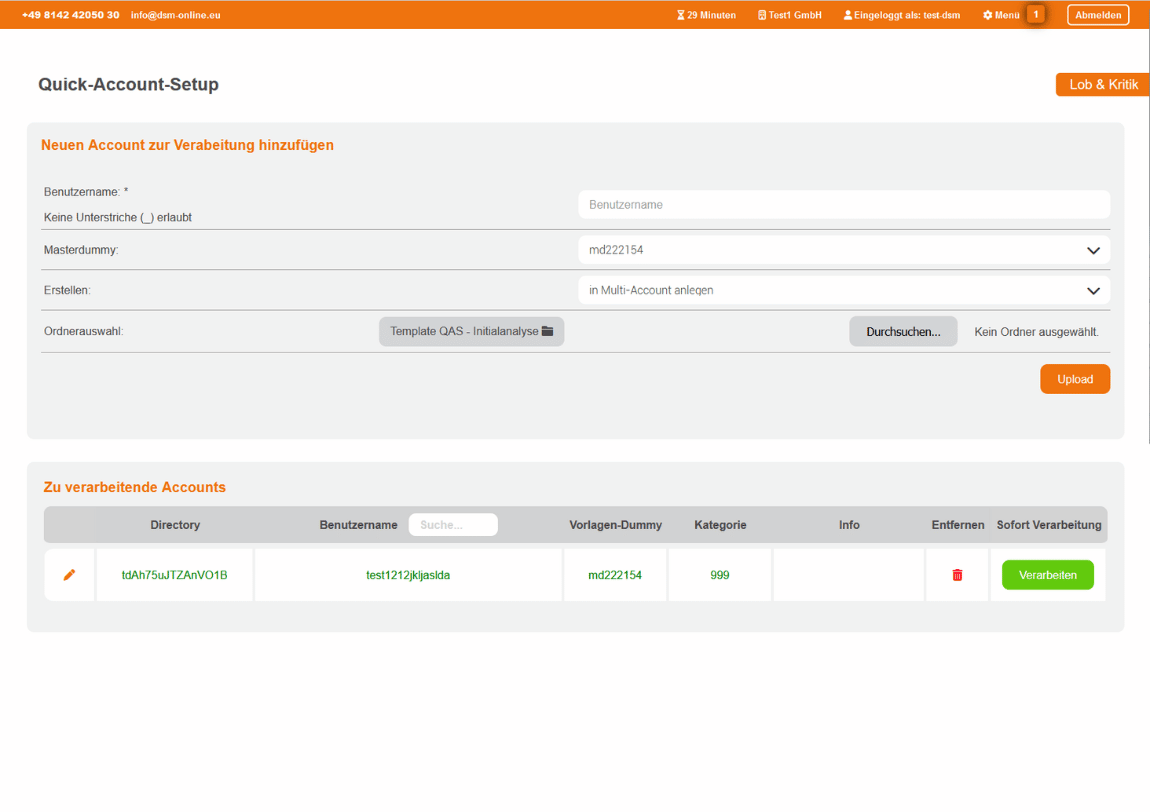
Task: Click the Upload button
Action: (x=1074, y=379)
